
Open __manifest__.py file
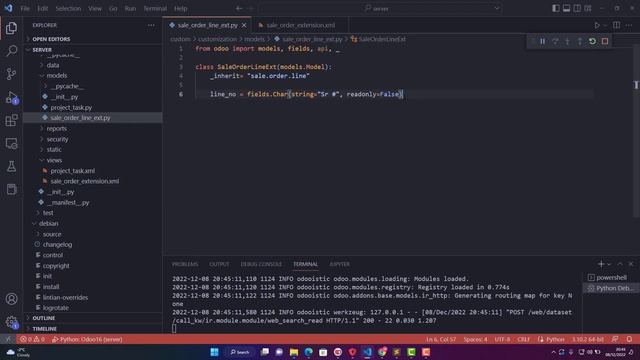pos(68,202)
